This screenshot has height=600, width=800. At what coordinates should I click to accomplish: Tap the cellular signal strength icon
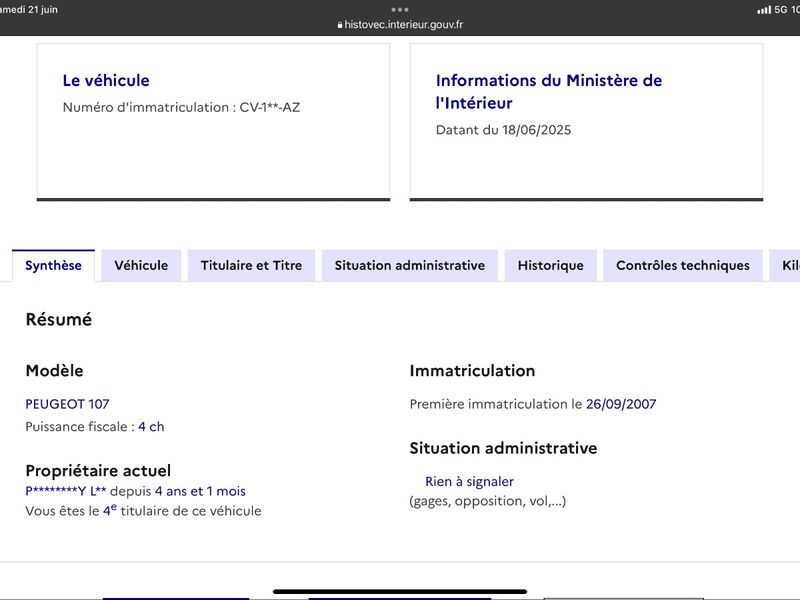764,10
